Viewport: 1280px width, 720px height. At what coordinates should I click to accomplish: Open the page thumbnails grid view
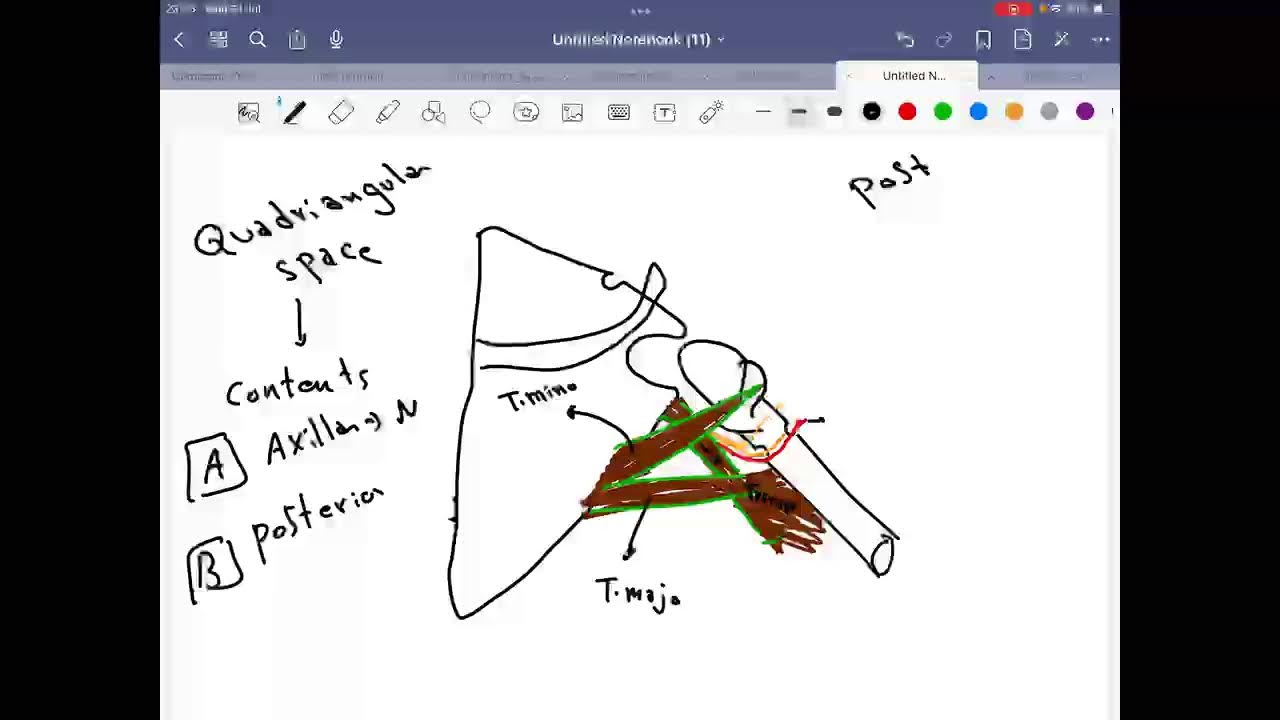218,40
